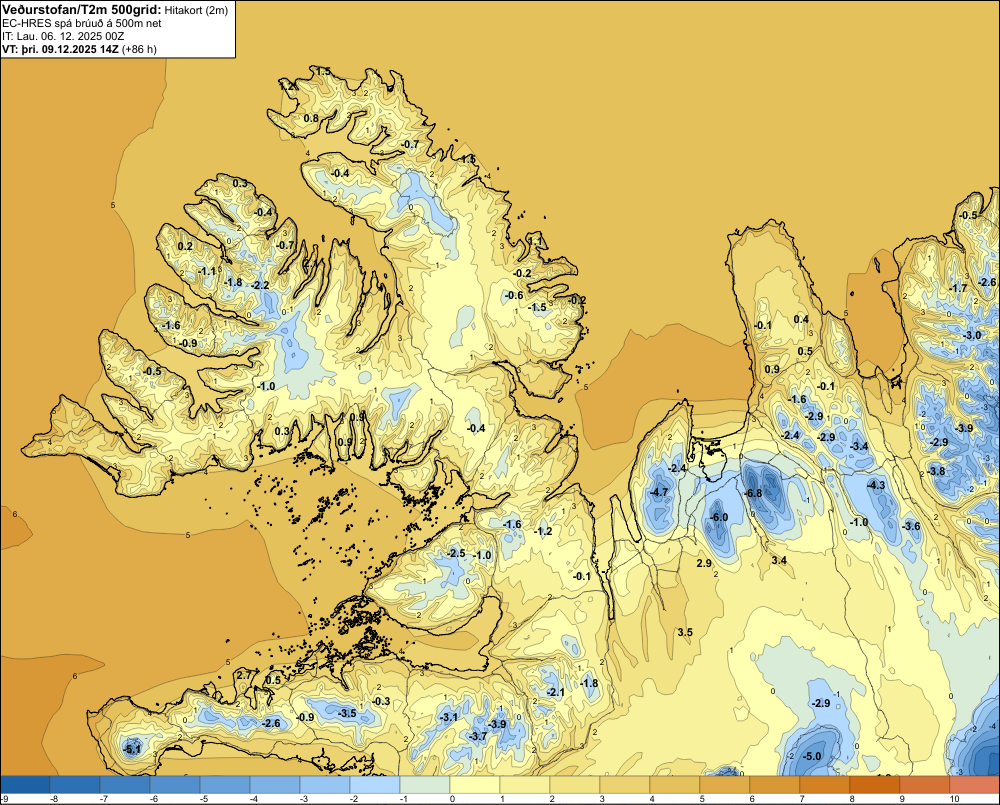Click the -1.7 temperature label

click(x=959, y=289)
